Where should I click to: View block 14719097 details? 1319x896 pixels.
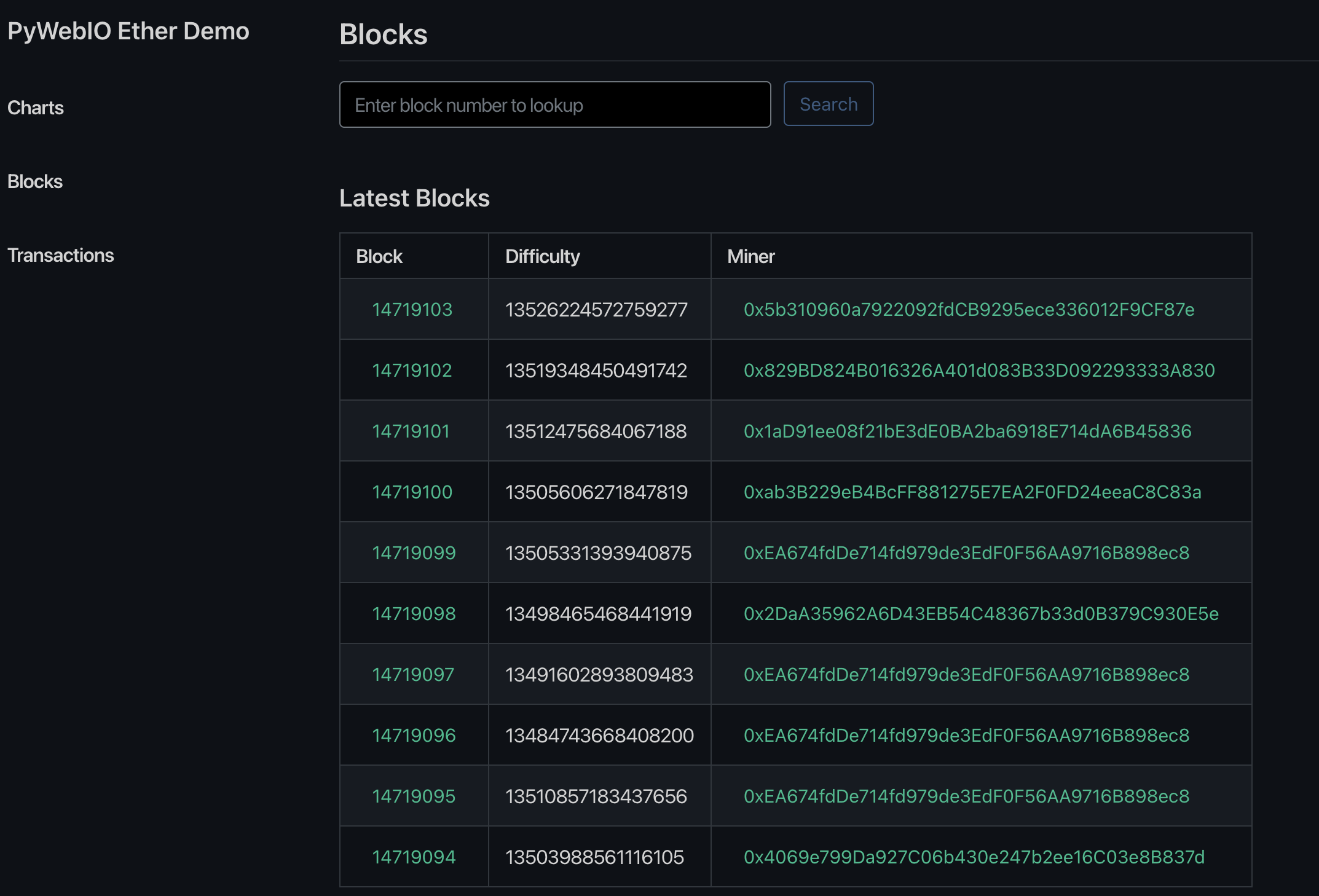(412, 674)
